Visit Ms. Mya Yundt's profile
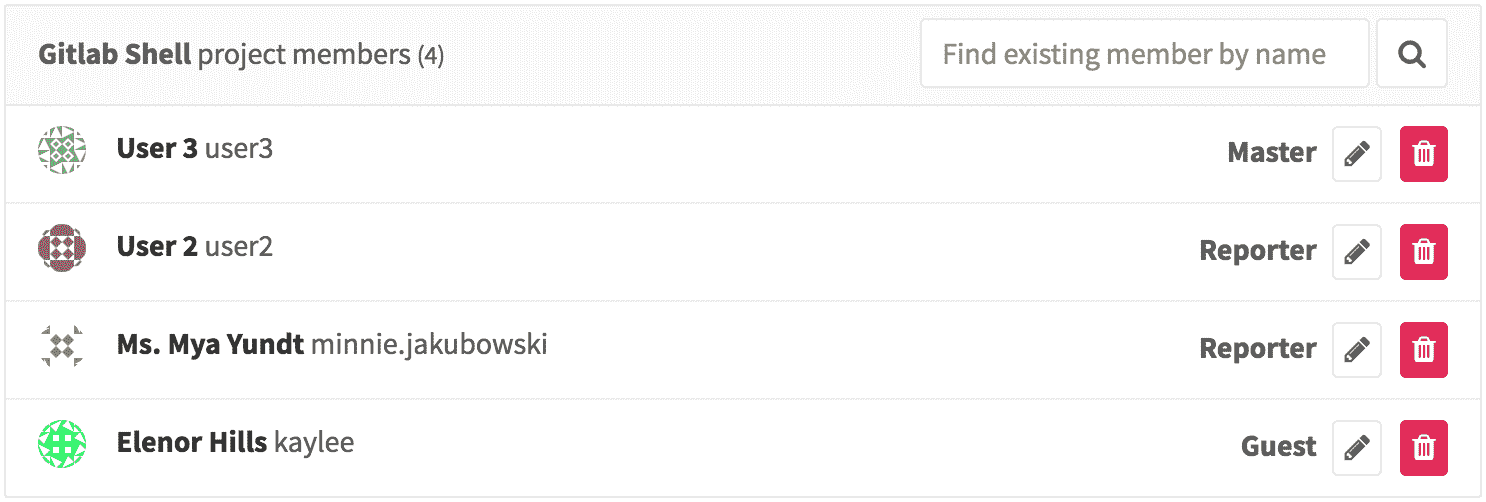Image resolution: width=1486 pixels, height=502 pixels. (x=210, y=345)
